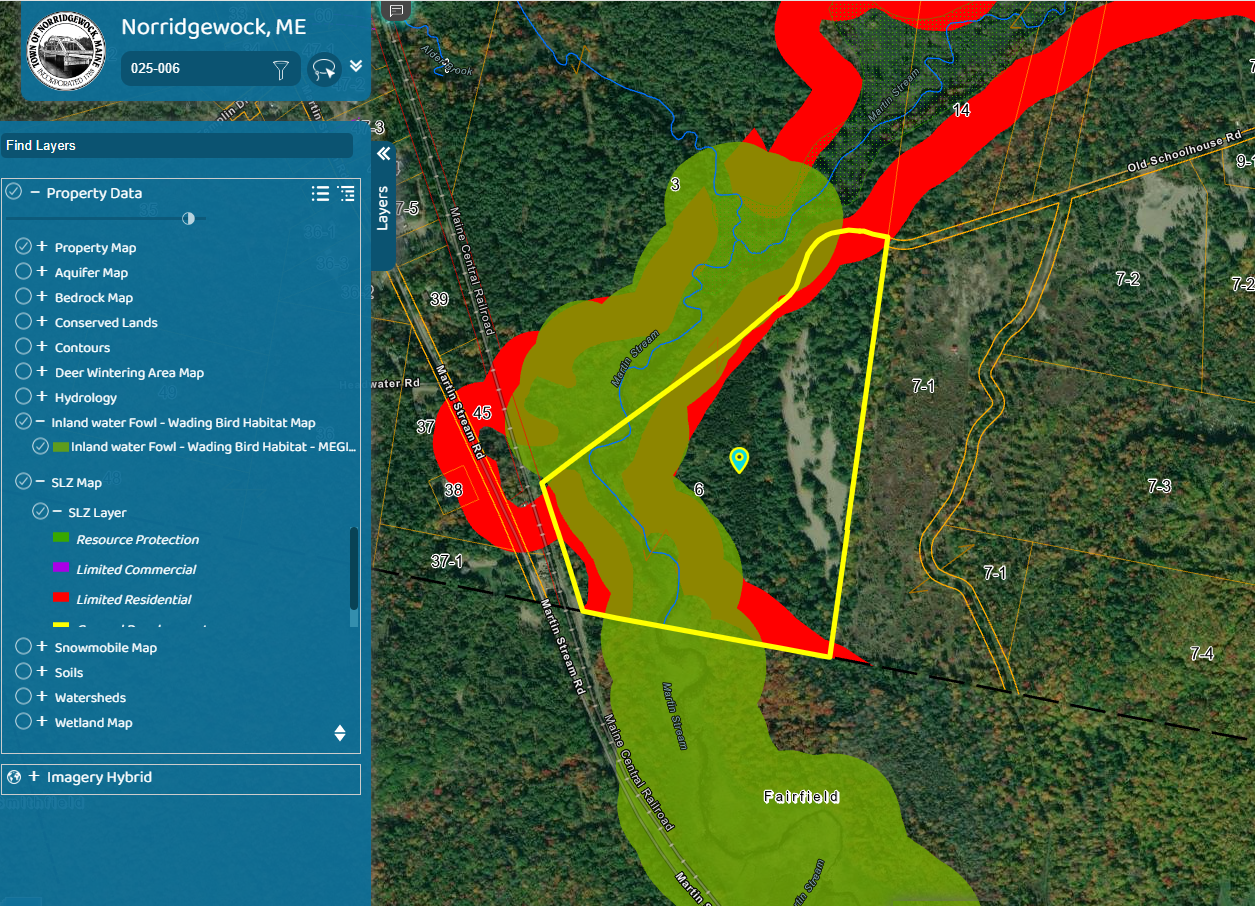The height and width of the screenshot is (906, 1255).
Task: Uncheck the SLZ Layer sublayer
Action: (40, 511)
